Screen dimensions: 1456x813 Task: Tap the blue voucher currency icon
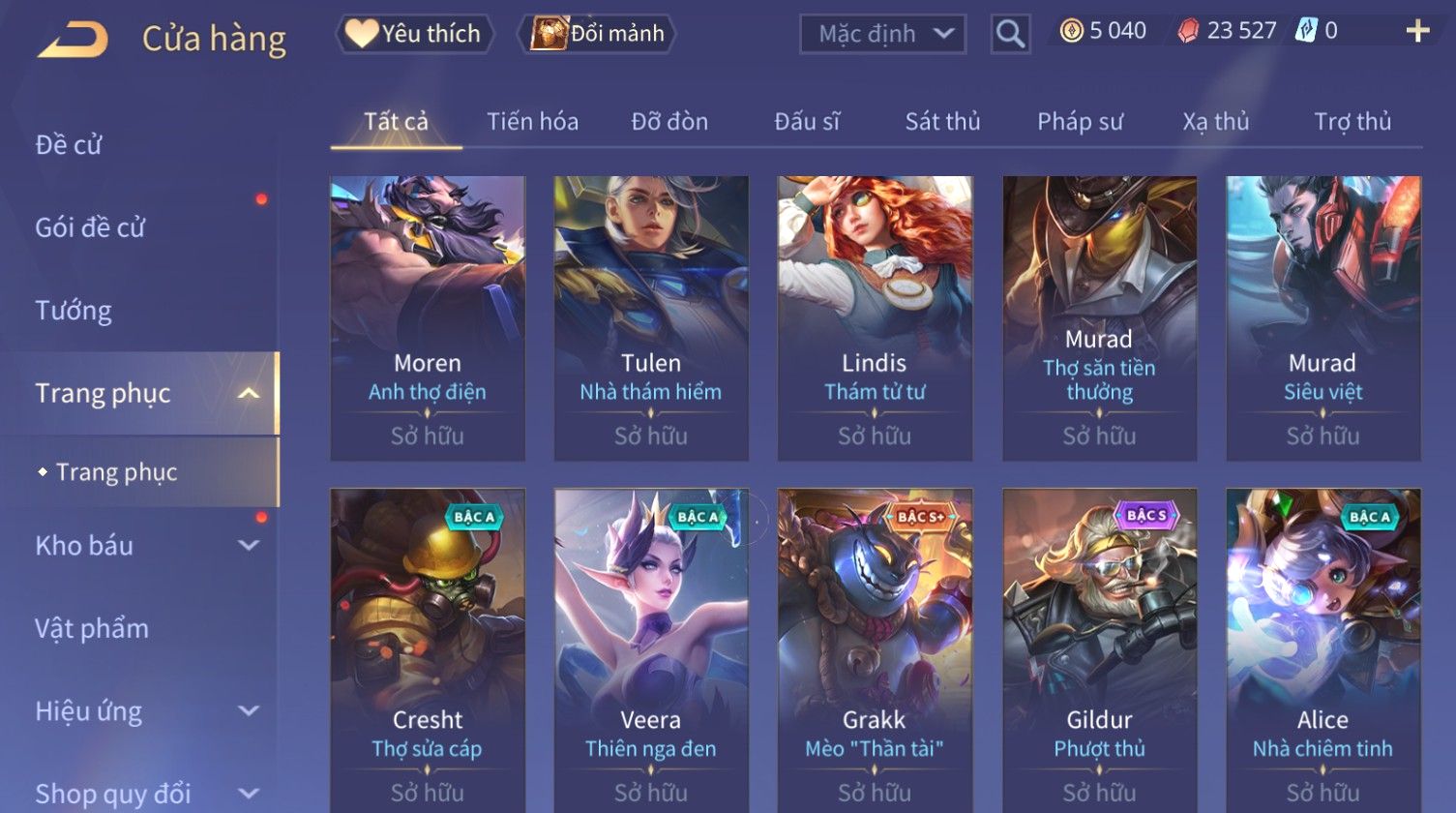(x=1305, y=31)
